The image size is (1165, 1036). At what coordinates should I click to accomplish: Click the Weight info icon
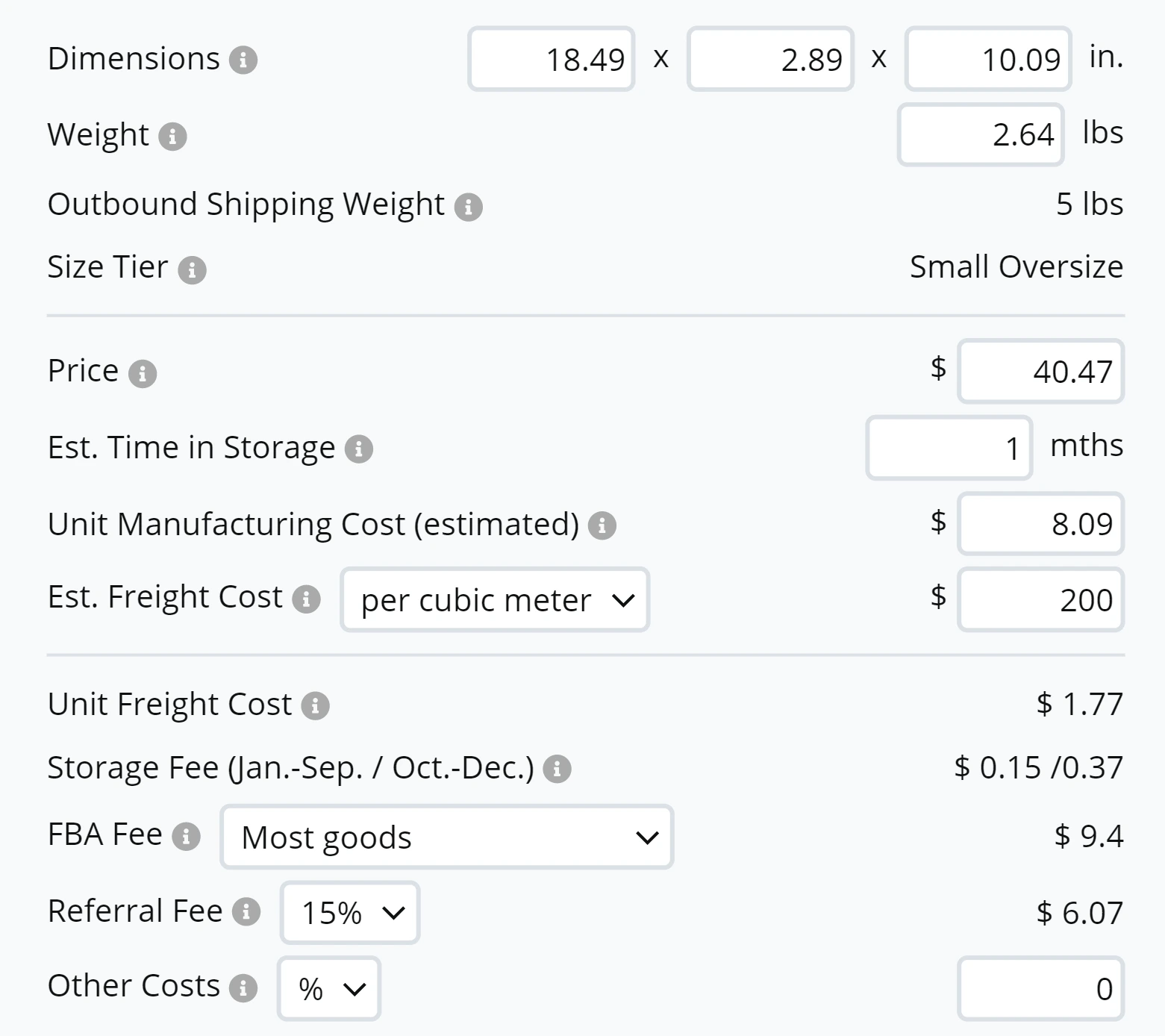click(x=172, y=137)
